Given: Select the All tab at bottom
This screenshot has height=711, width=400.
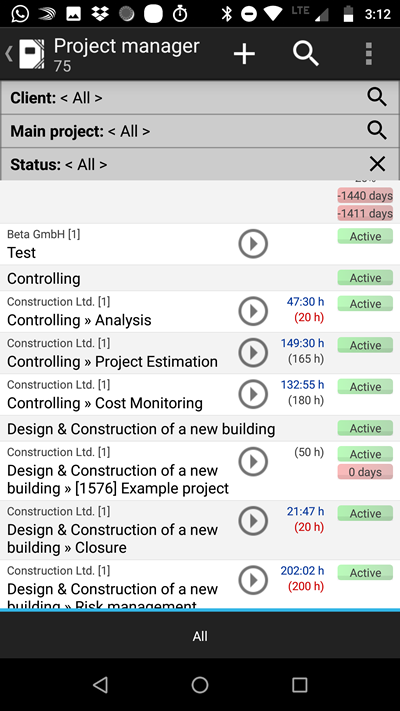Looking at the screenshot, I should pos(200,636).
